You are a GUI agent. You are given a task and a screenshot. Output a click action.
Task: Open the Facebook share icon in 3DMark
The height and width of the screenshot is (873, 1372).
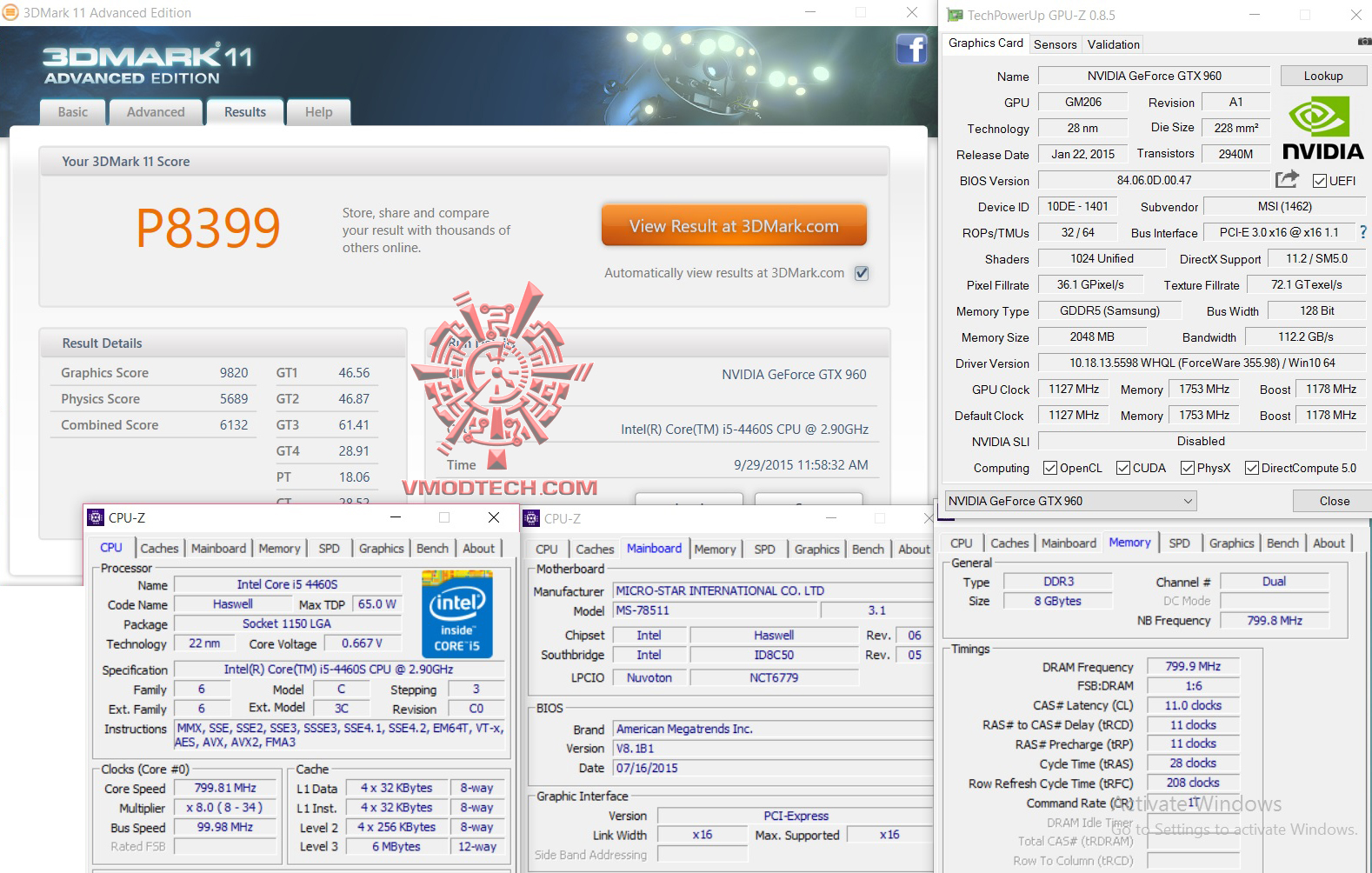tap(911, 49)
